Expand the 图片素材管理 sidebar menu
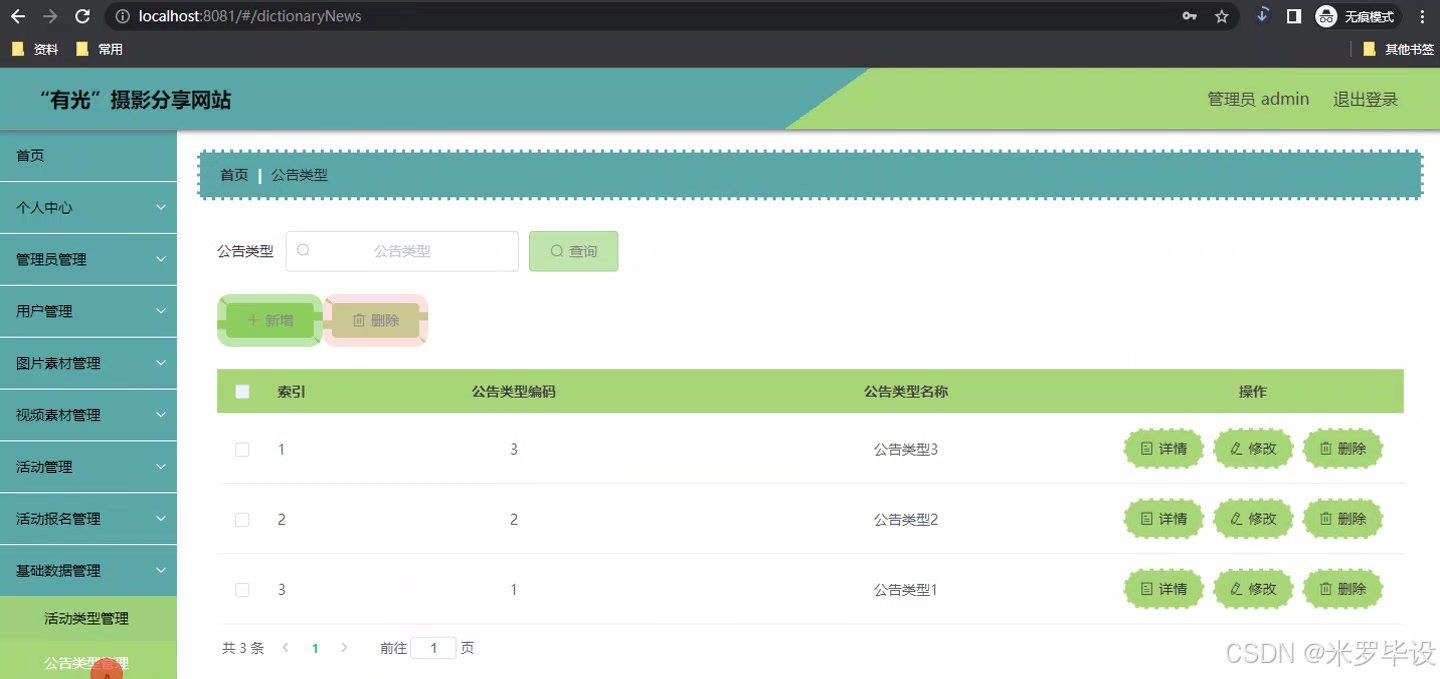The height and width of the screenshot is (679, 1440). 88,364
